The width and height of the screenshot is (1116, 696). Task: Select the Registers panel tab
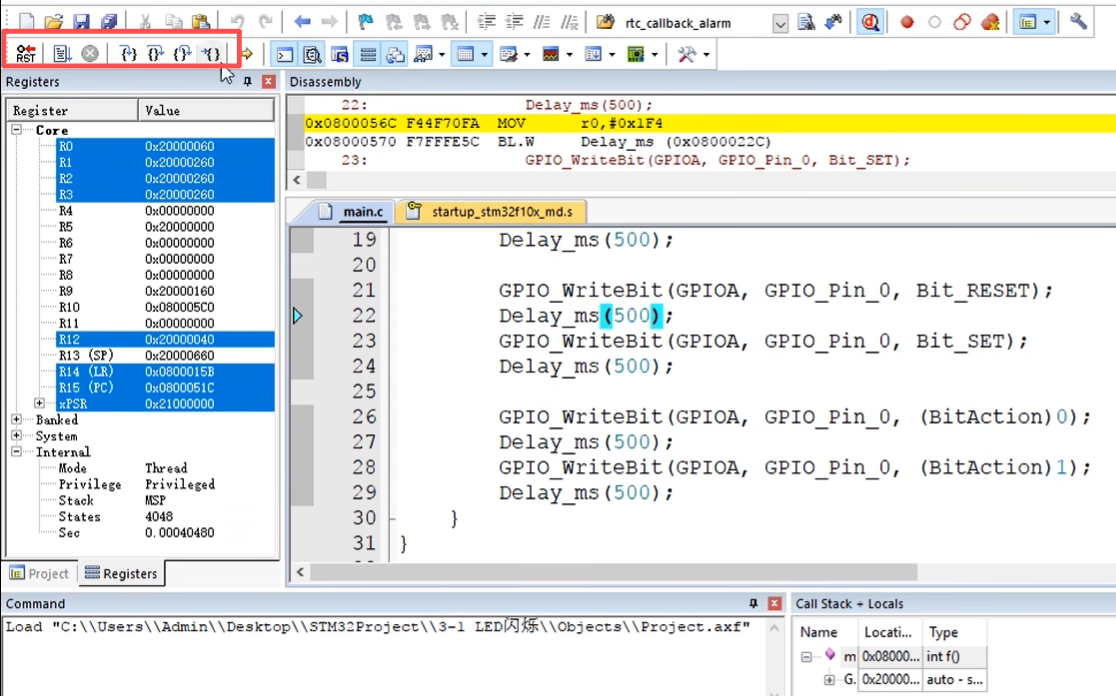click(121, 574)
